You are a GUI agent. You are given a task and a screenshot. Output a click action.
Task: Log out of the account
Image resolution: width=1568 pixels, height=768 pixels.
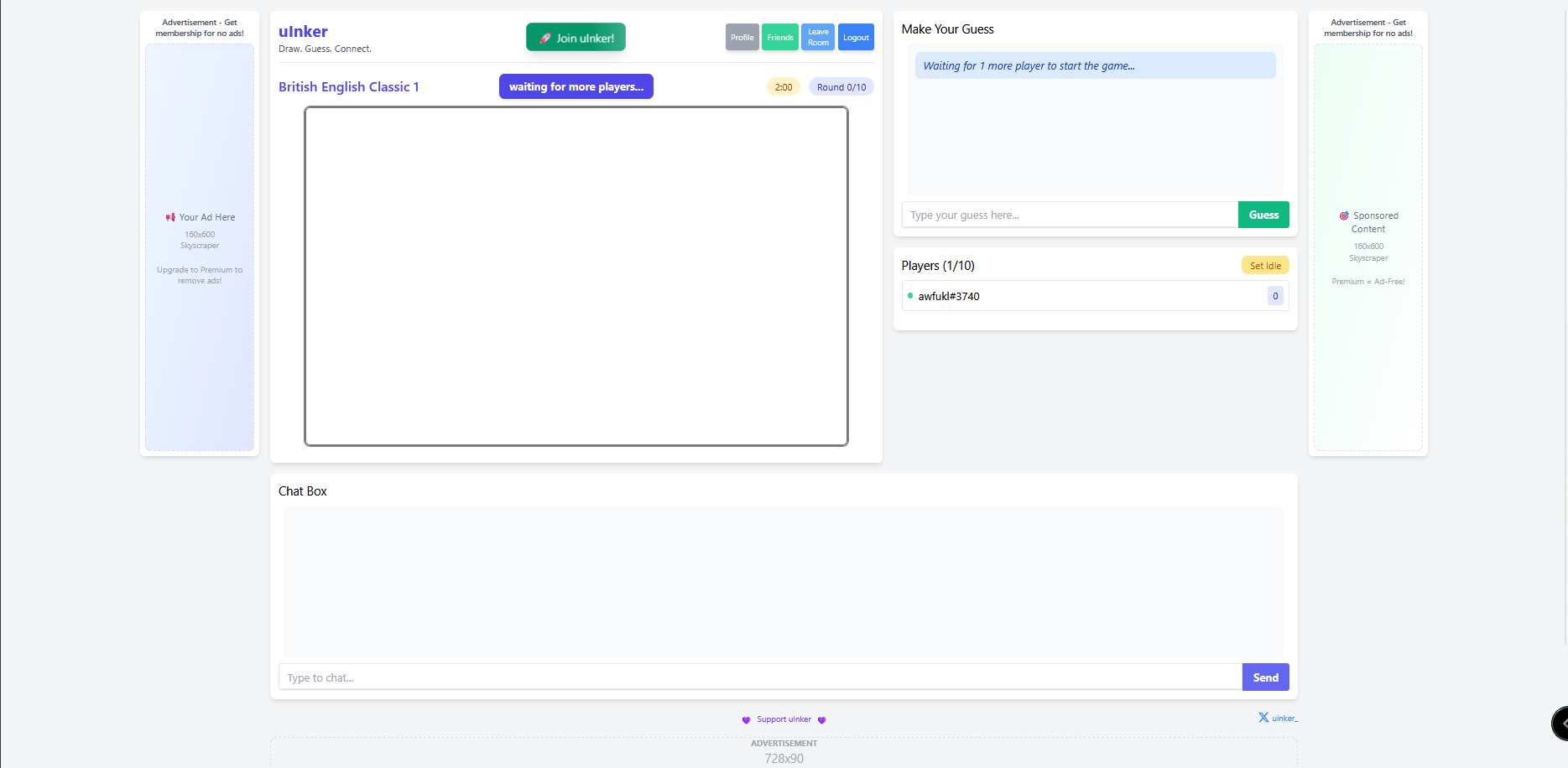856,37
